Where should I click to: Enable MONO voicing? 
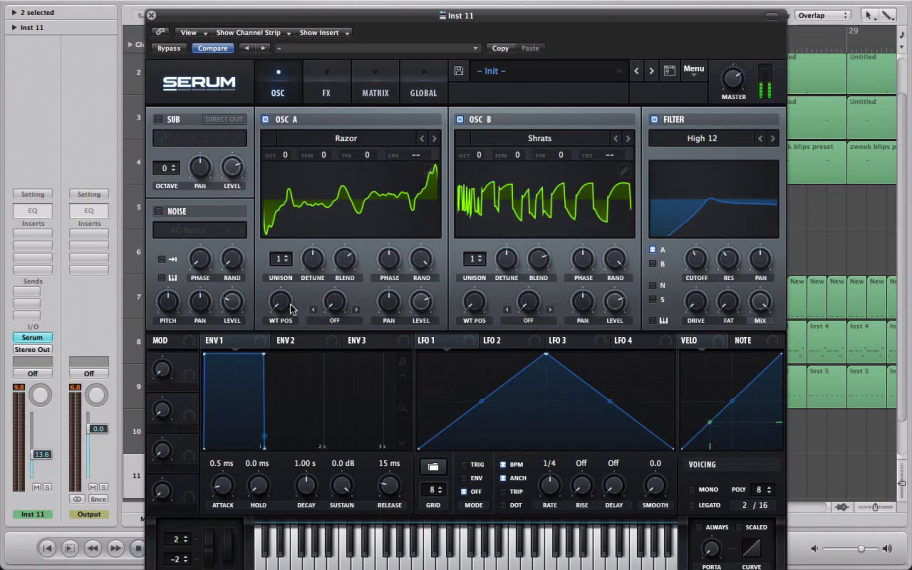[x=692, y=490]
